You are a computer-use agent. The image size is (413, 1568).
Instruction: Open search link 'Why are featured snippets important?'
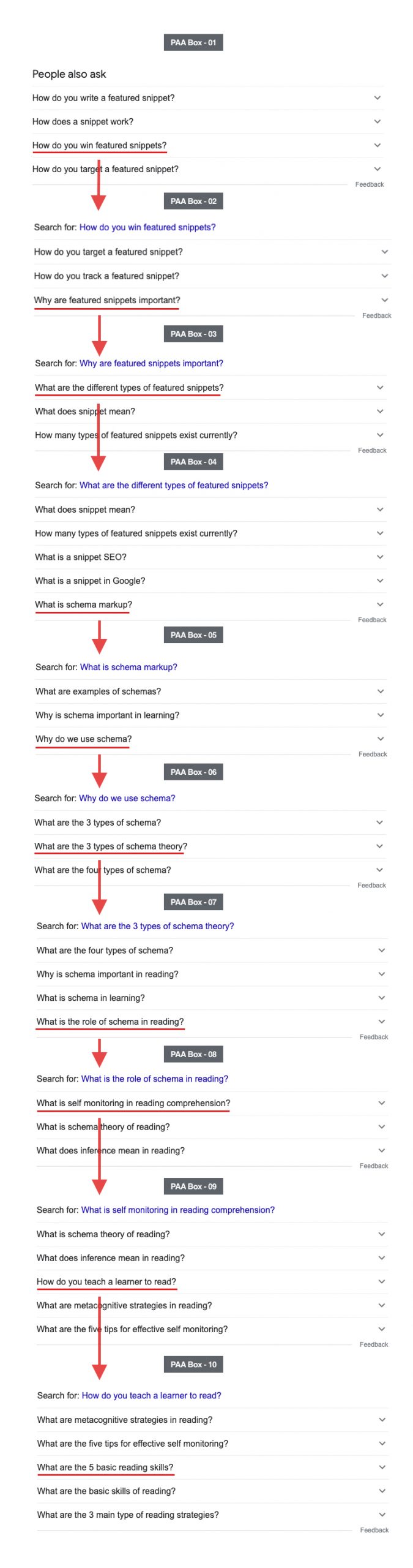tap(151, 363)
